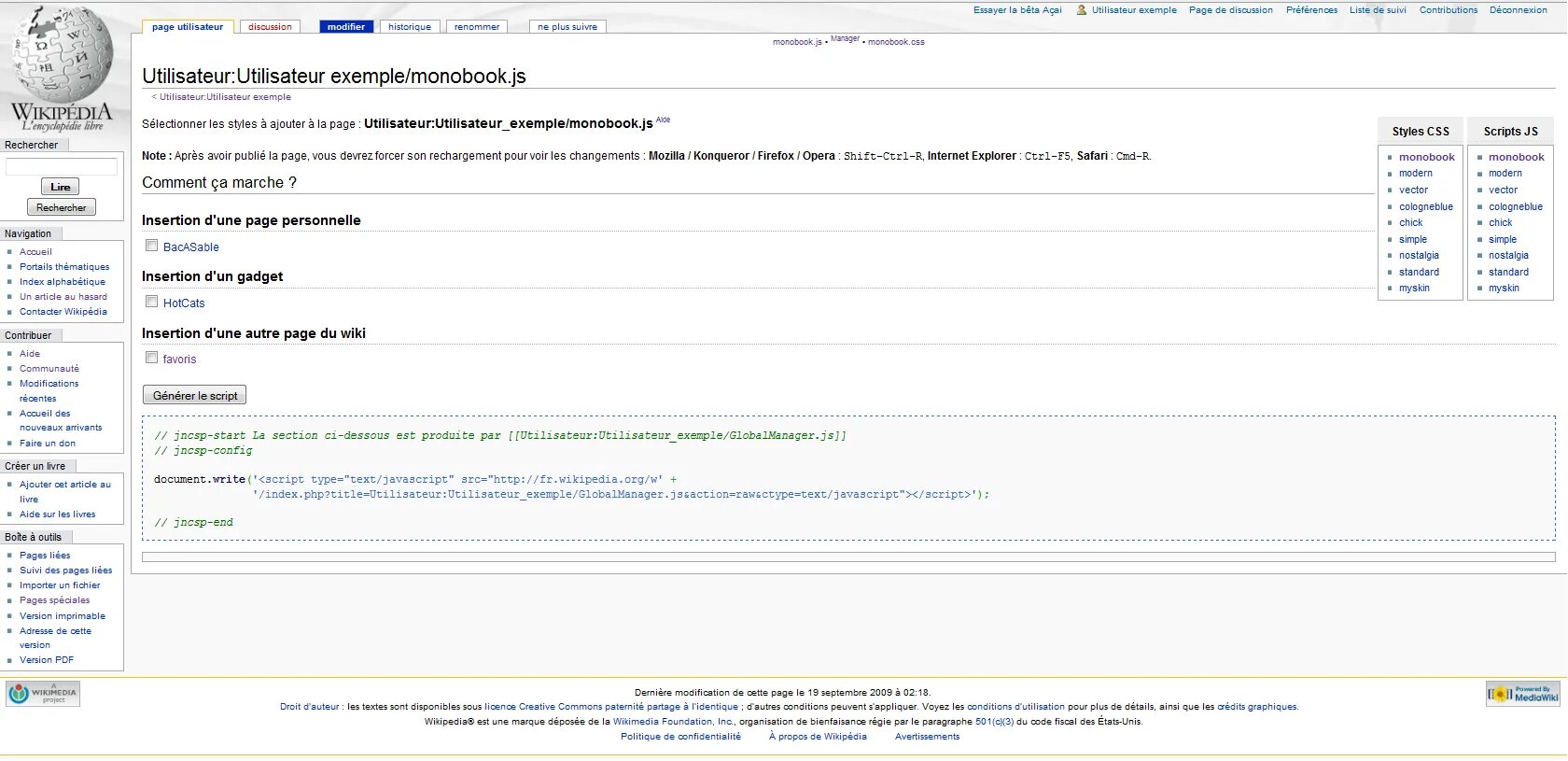Switch to the discussion tab
1568x761 pixels.
pos(271,27)
